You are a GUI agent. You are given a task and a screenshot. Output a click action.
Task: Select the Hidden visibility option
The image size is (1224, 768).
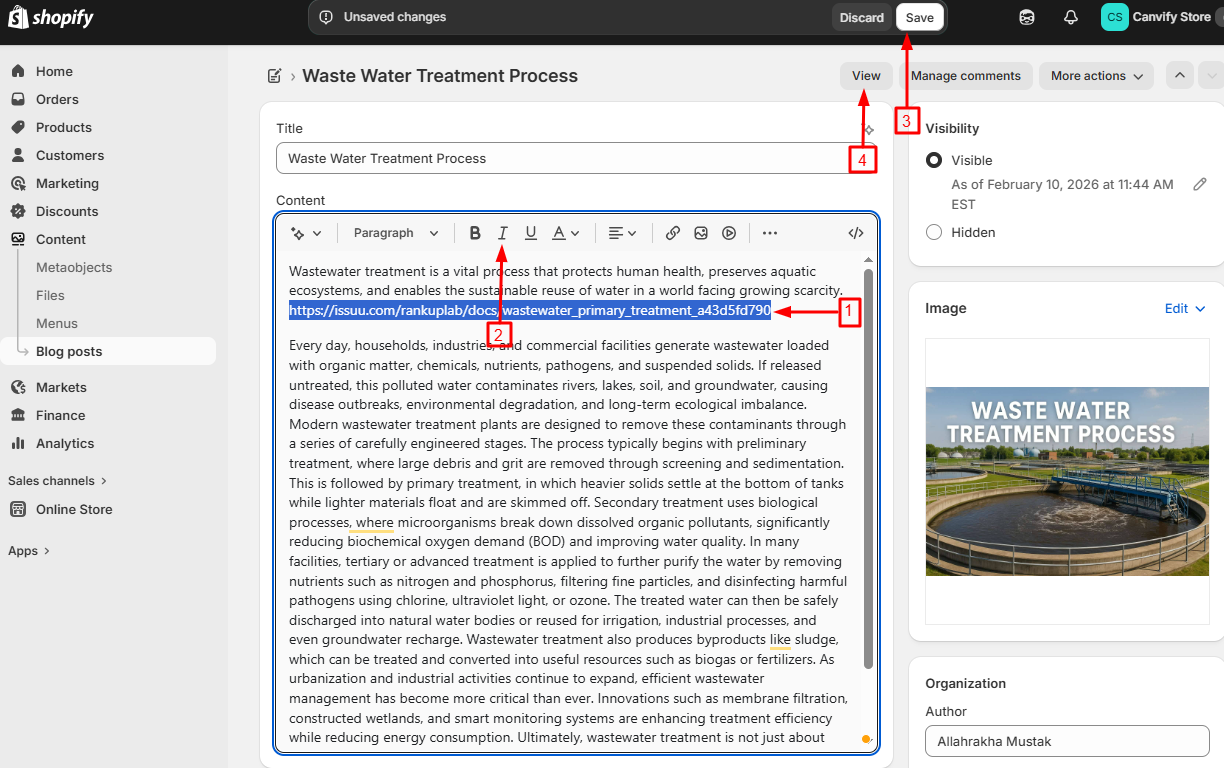click(934, 232)
